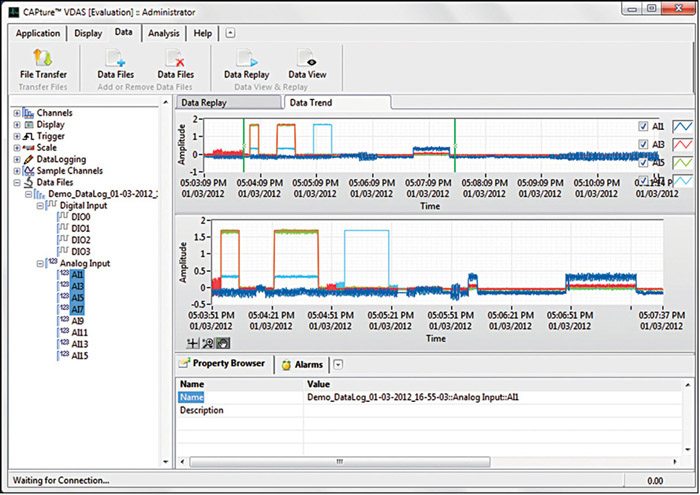Select the graph zoom magnifier tool

click(207, 342)
